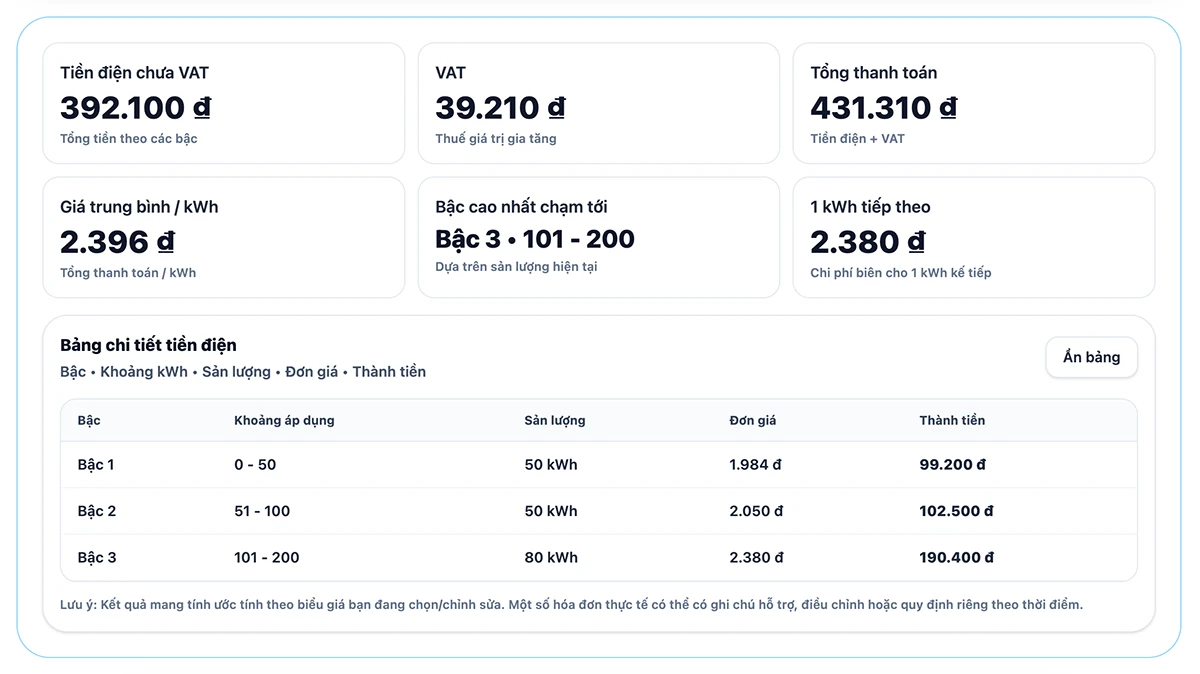
Task: Click the "Đơn giá" column header
Action: pos(753,420)
